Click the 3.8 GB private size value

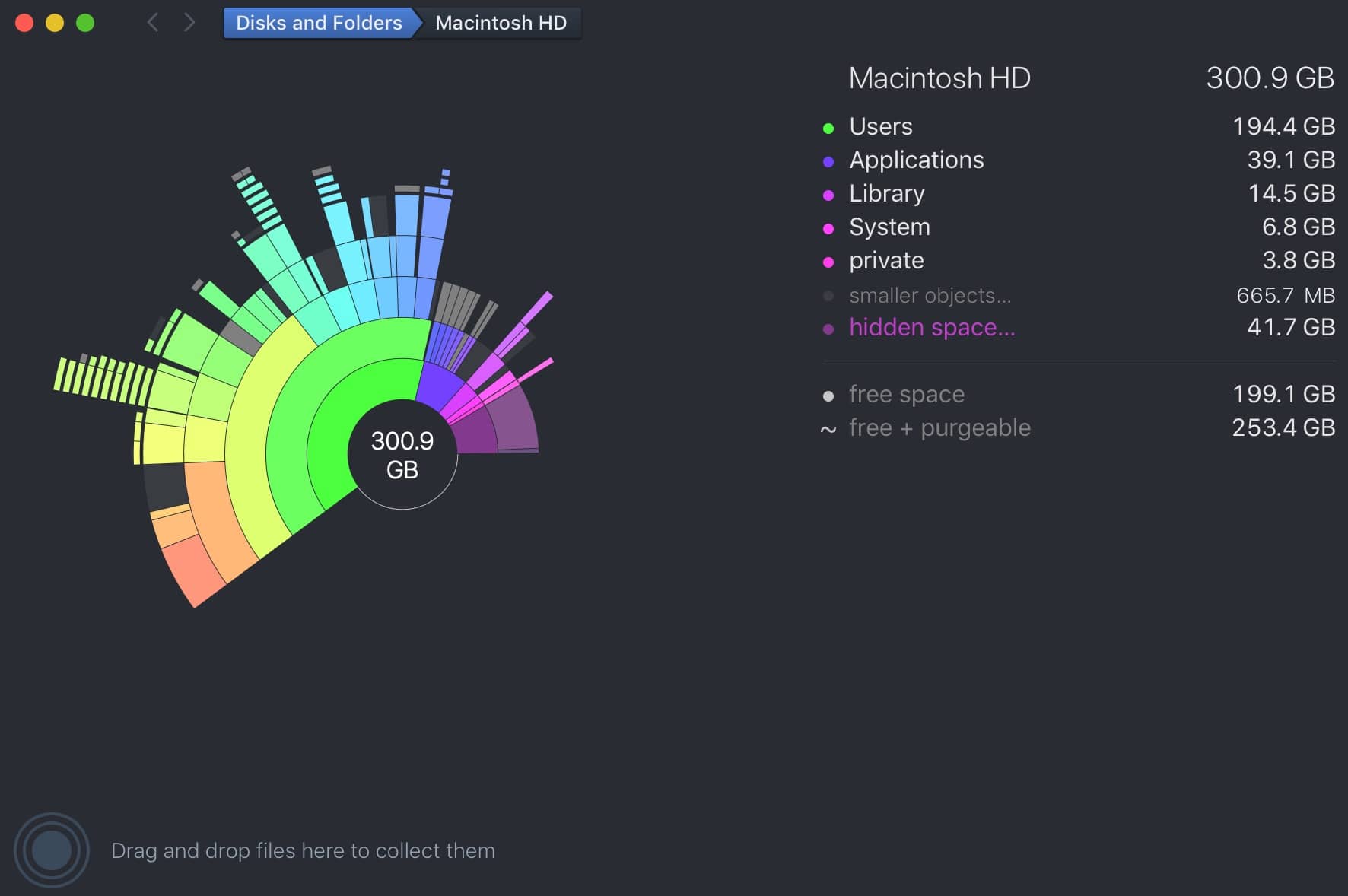(1299, 260)
